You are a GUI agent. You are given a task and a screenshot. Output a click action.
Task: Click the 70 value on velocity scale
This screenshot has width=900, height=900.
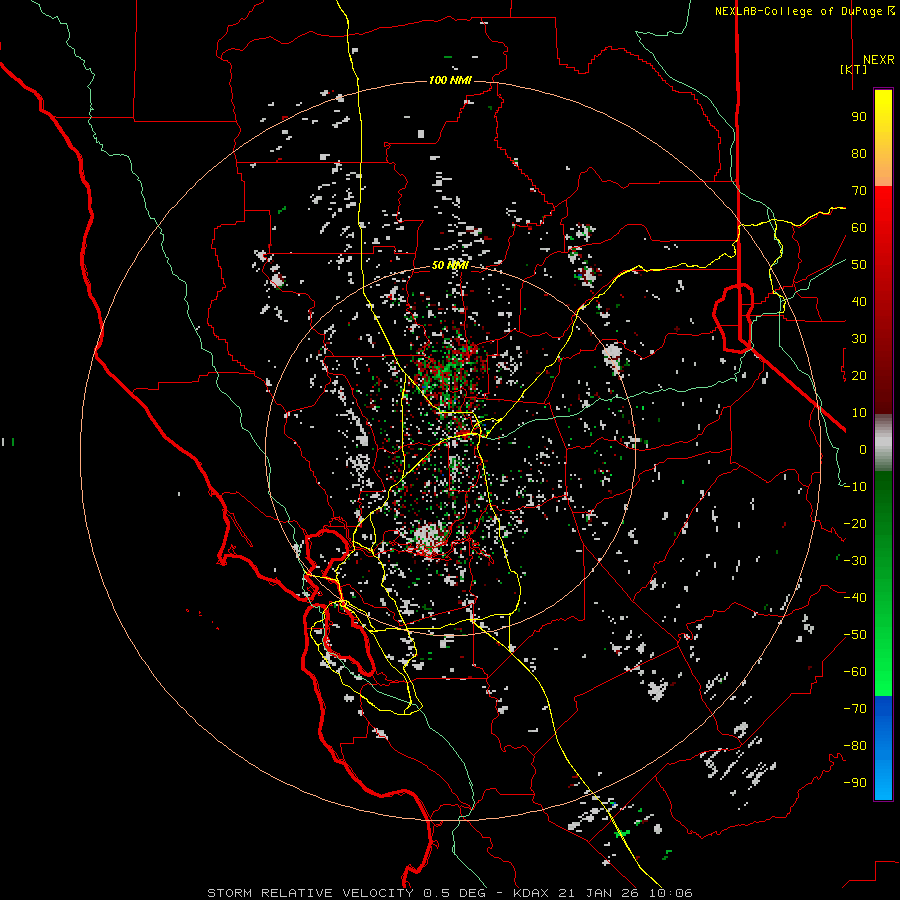point(859,191)
